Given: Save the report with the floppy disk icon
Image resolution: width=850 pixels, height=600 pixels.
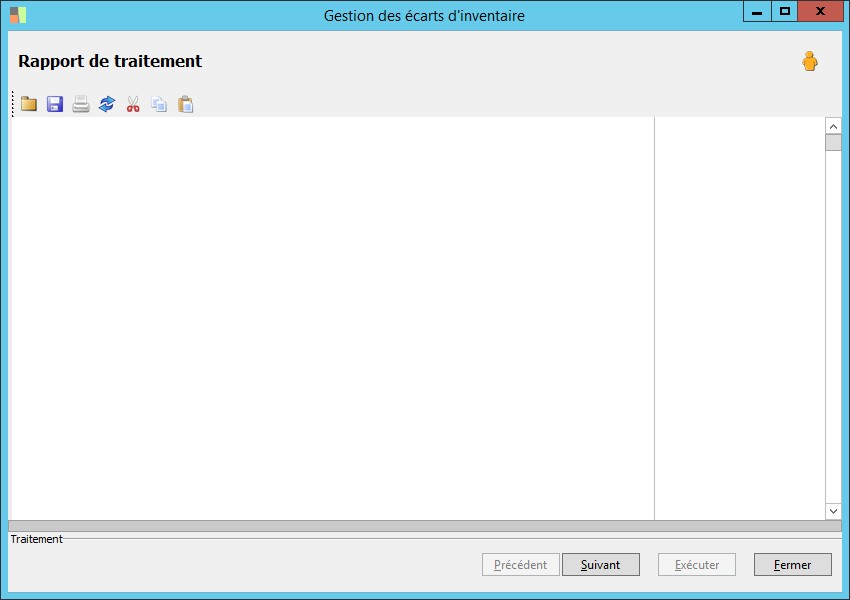Looking at the screenshot, I should tap(55, 104).
